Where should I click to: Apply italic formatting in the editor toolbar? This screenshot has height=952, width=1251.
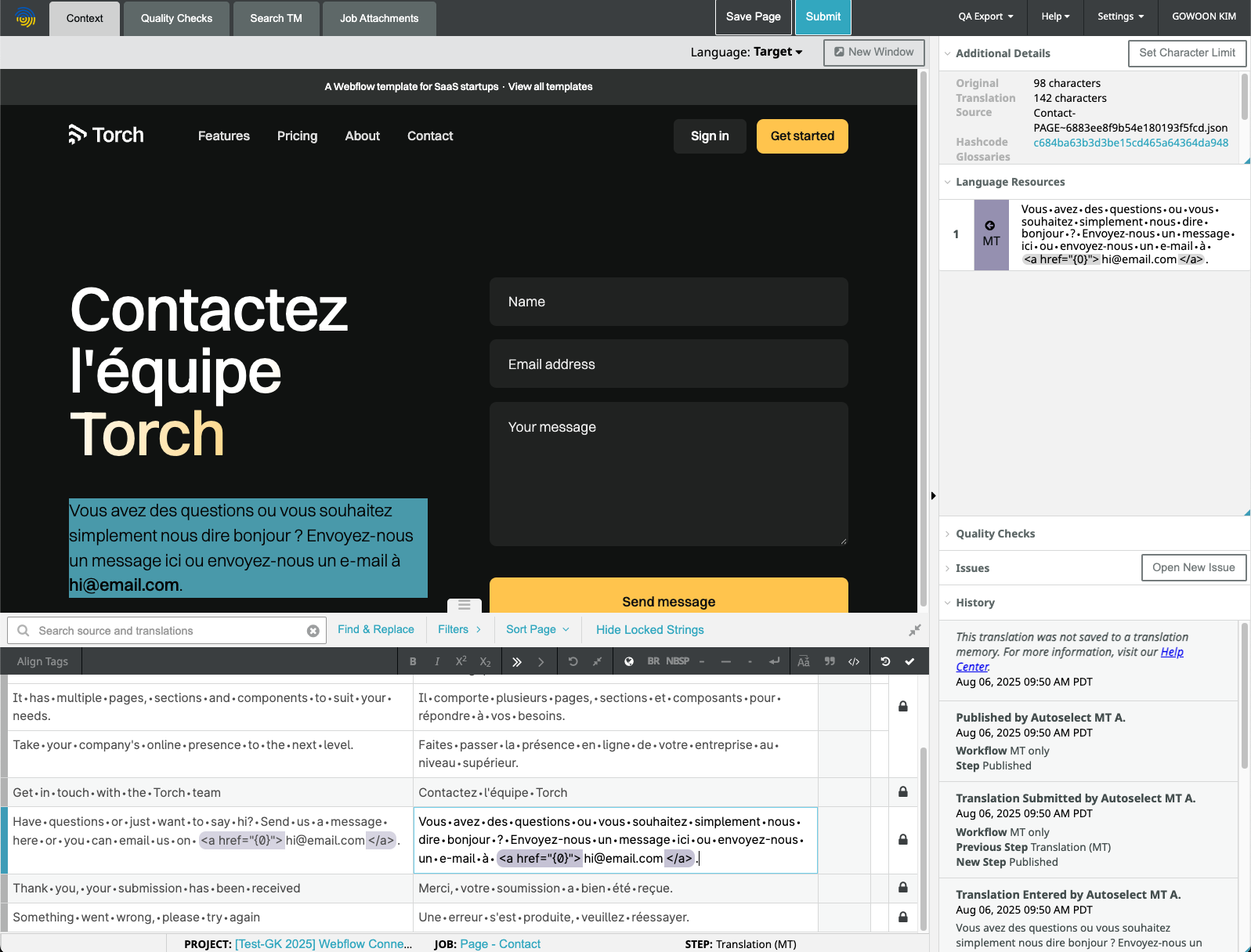pos(437,661)
